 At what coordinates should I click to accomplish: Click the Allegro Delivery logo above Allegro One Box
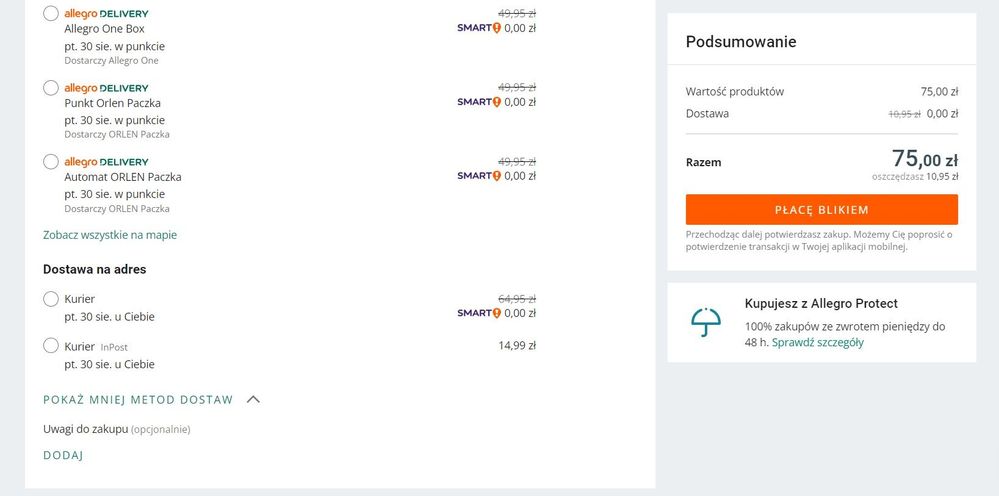tap(106, 13)
